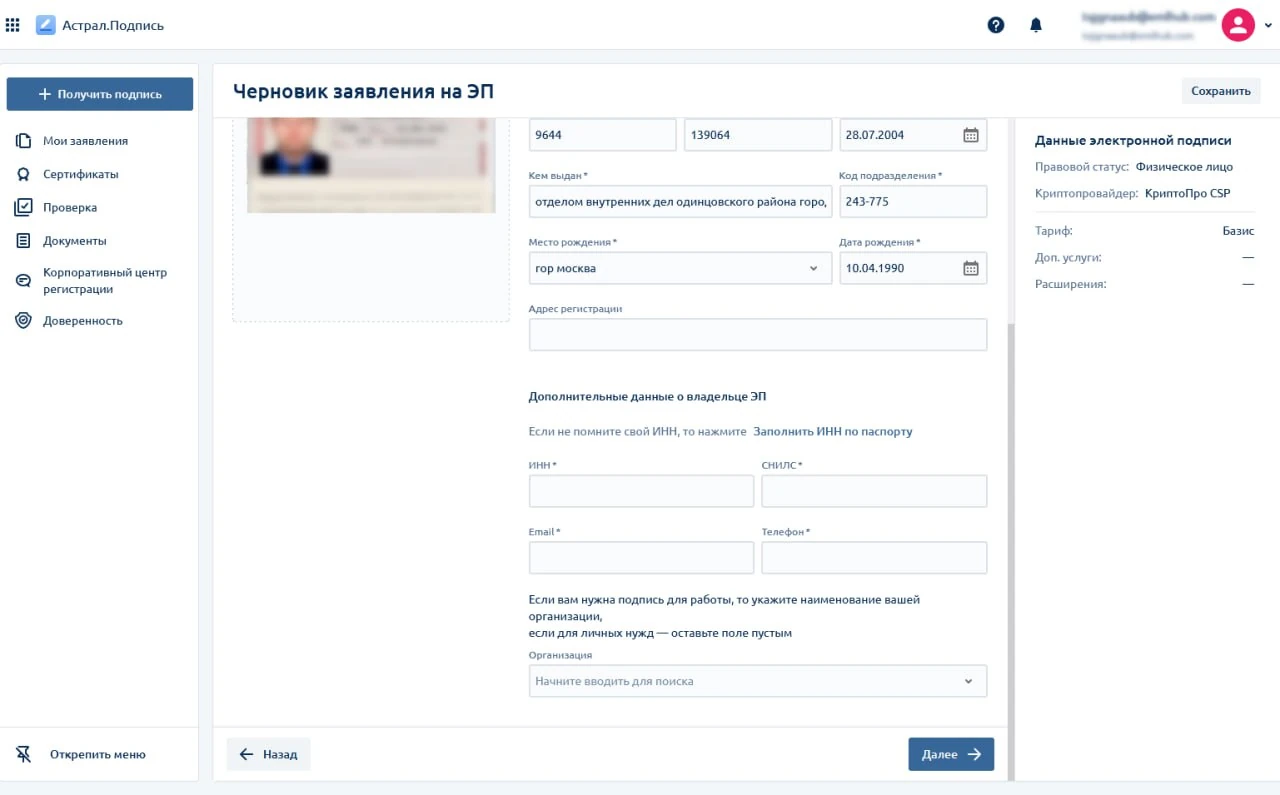Open calendar for passport issue date
Screen dimensions: 1280x795
[970, 135]
